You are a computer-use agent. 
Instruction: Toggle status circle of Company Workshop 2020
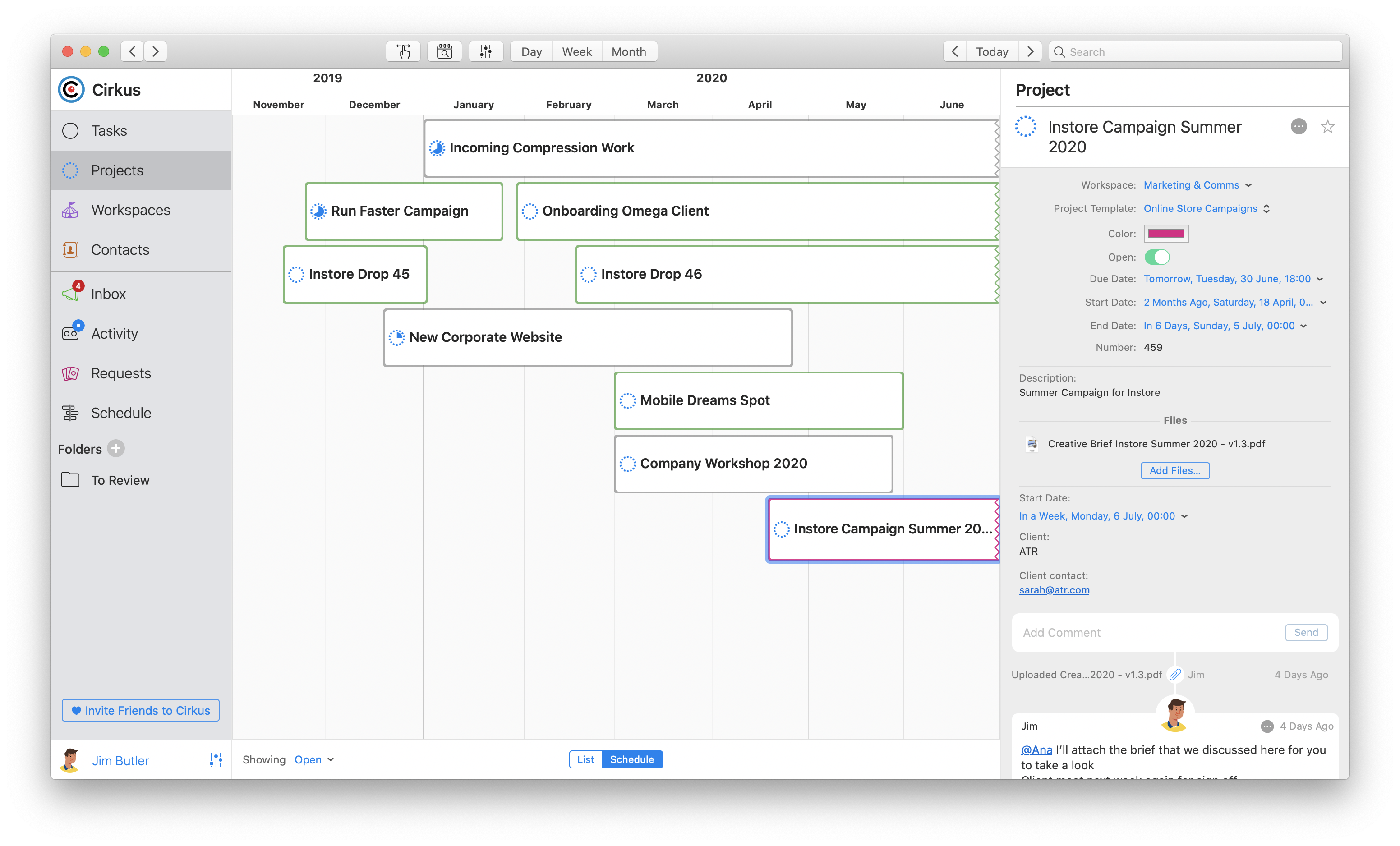tap(627, 464)
